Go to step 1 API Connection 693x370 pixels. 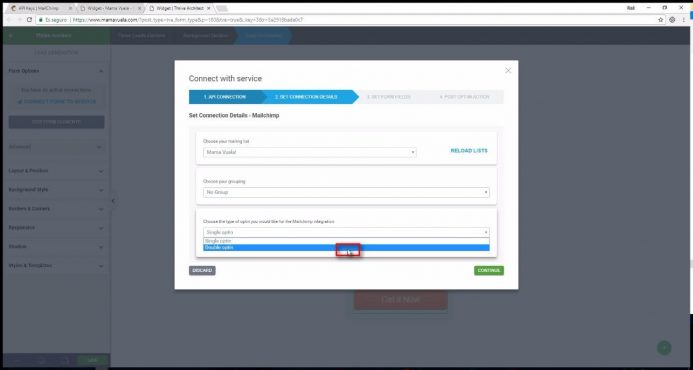coord(225,97)
